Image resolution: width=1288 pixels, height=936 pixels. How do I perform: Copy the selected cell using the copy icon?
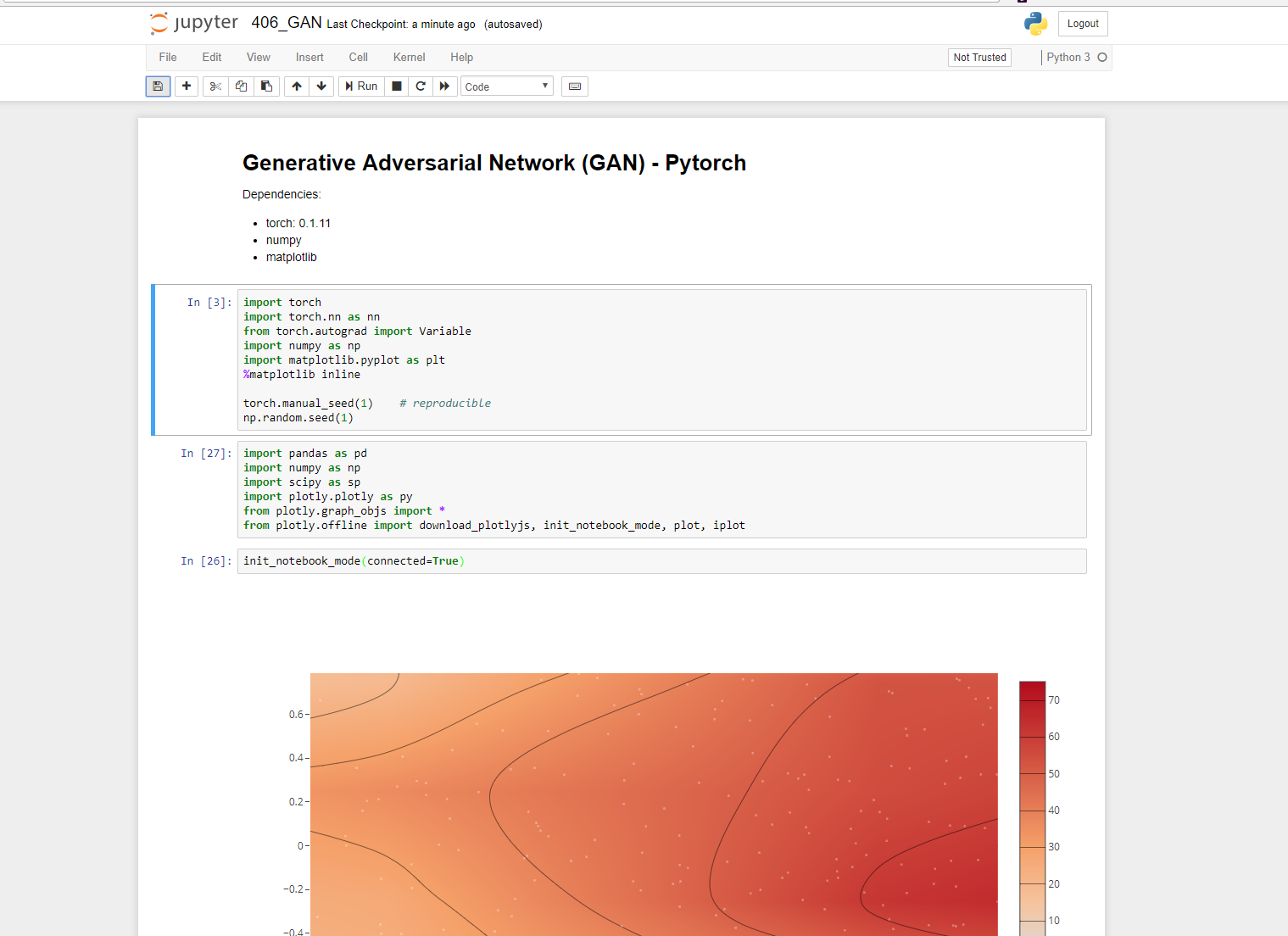(x=241, y=86)
